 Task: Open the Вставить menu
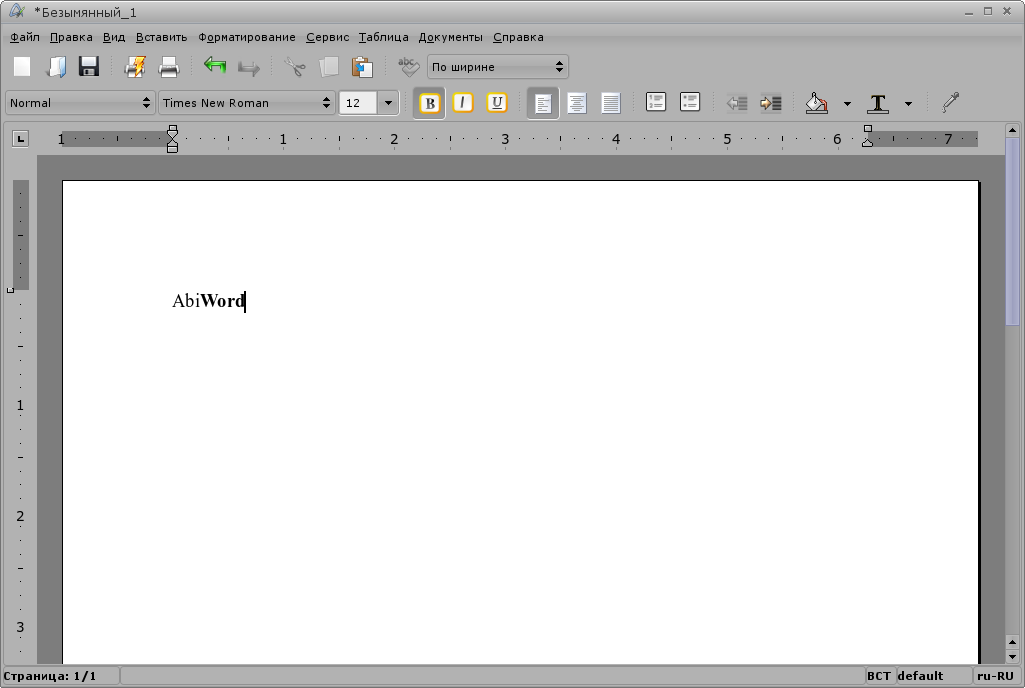pos(161,37)
